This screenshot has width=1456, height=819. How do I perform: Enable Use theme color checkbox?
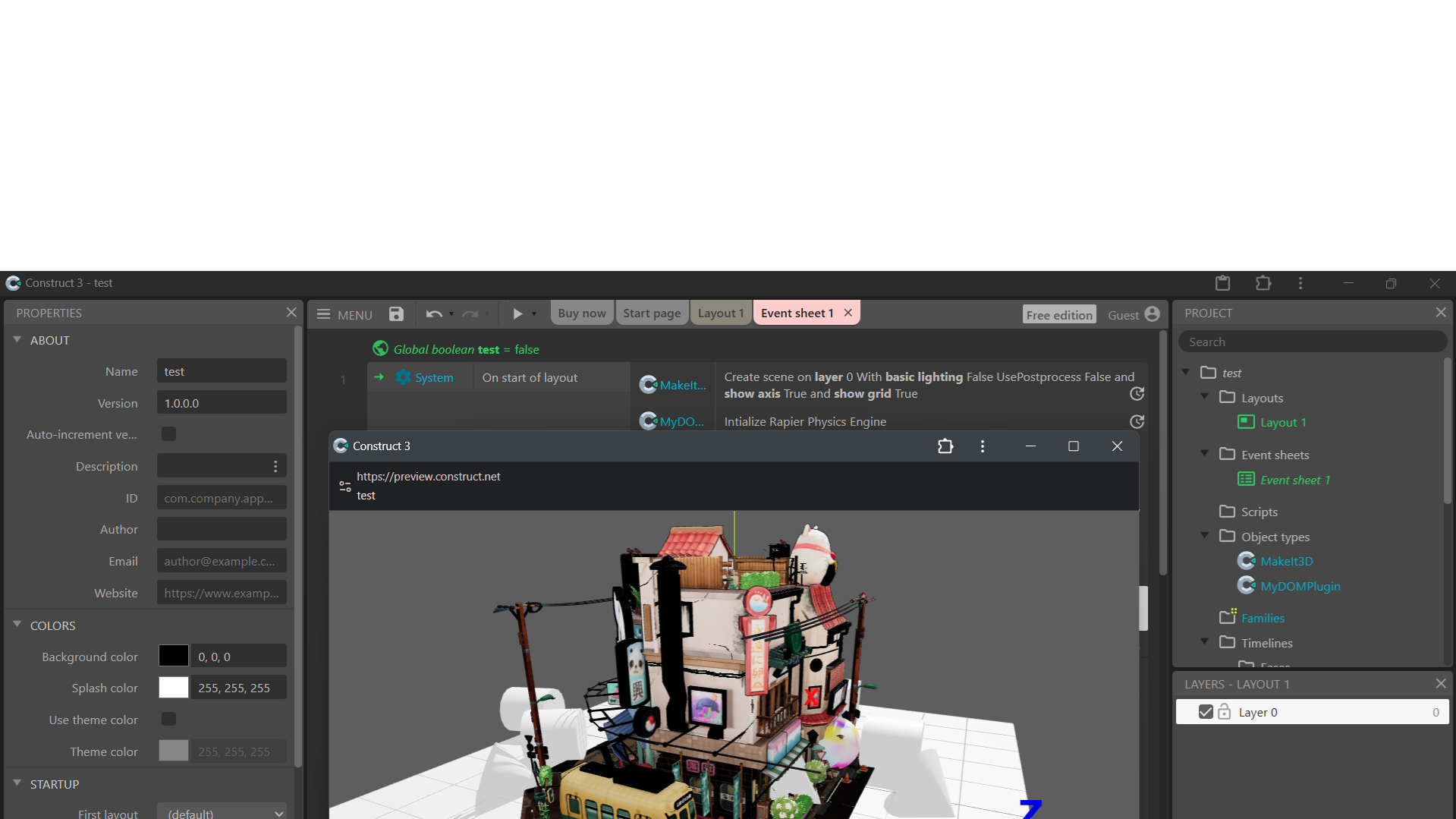168,719
